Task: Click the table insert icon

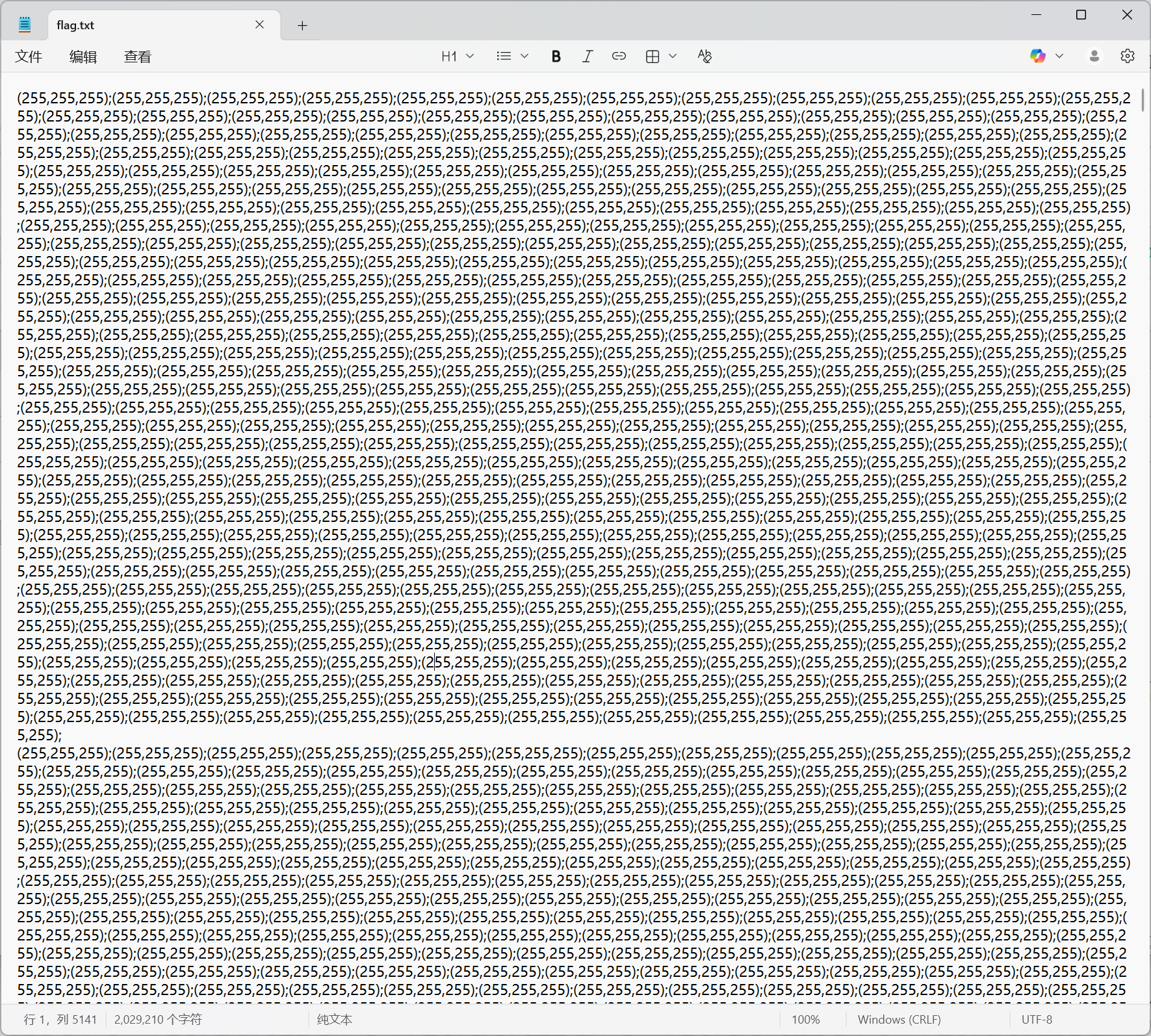Action: [653, 57]
